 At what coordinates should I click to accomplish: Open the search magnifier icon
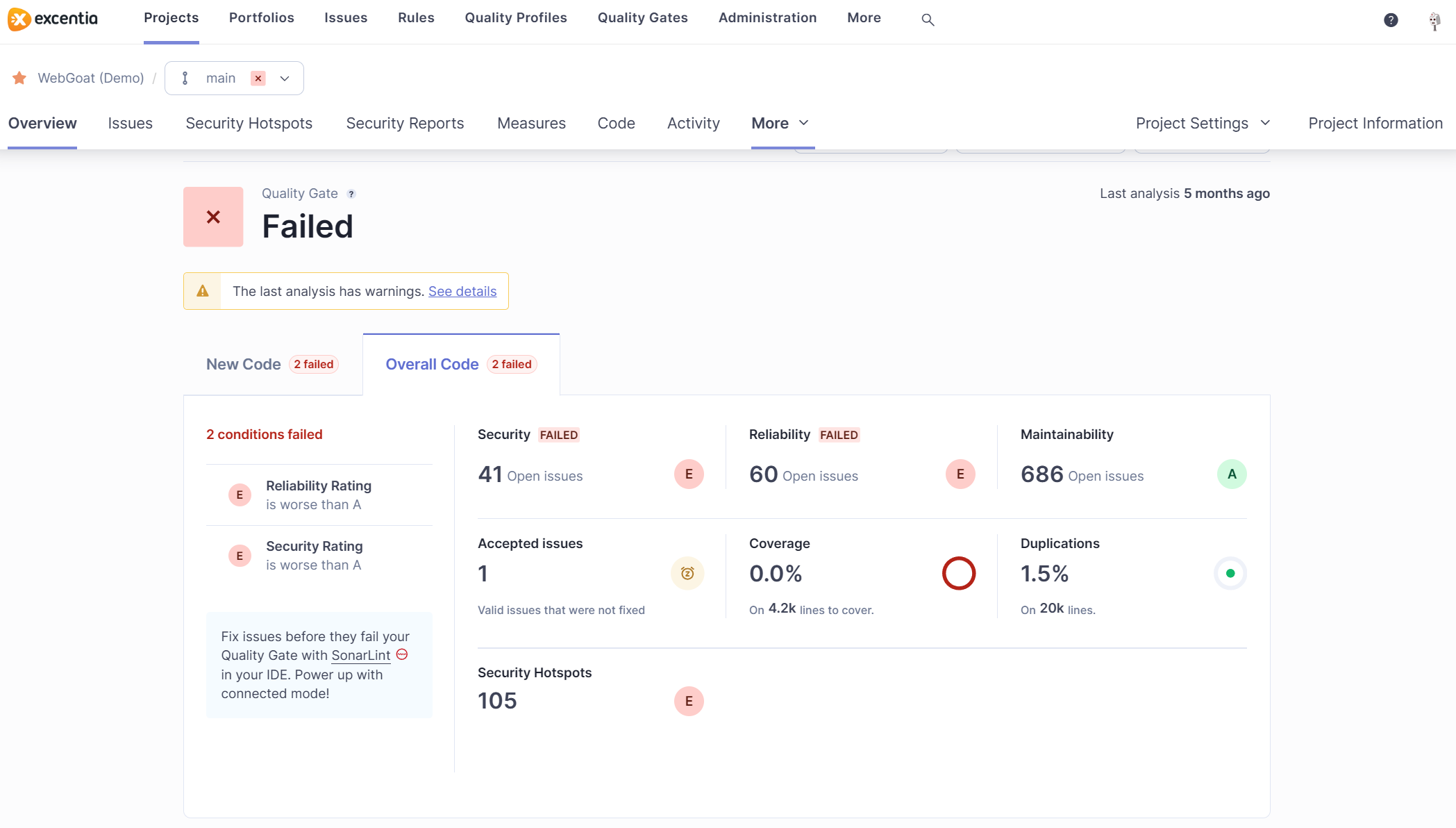click(928, 20)
